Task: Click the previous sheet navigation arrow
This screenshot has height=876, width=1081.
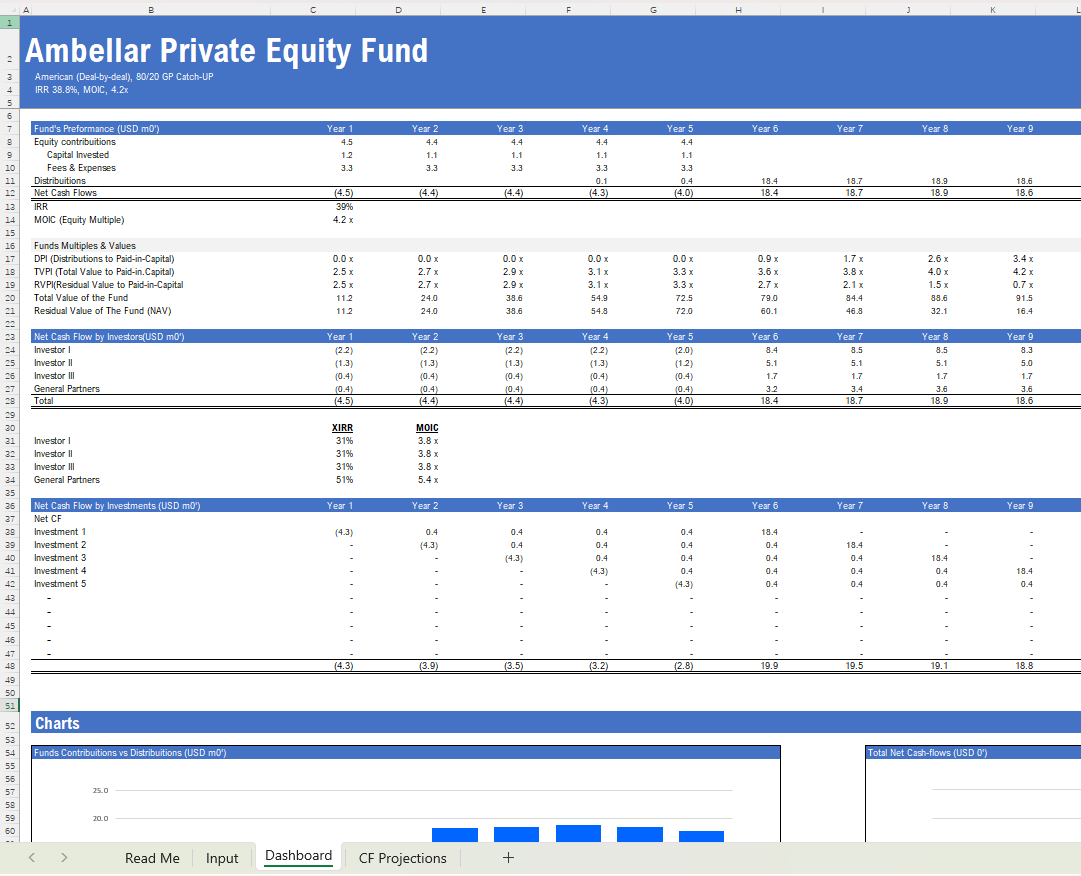Action: click(x=32, y=858)
